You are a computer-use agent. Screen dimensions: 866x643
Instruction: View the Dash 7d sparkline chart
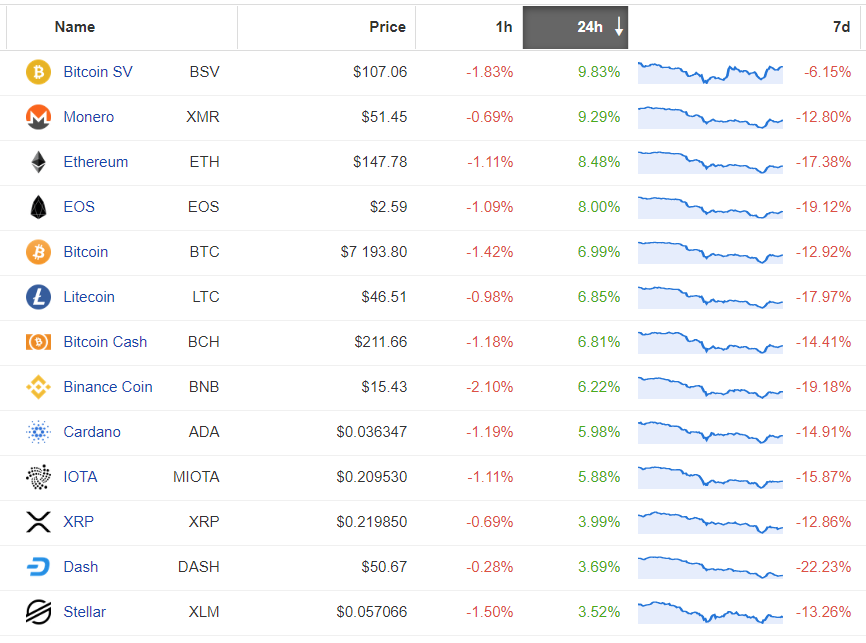710,568
